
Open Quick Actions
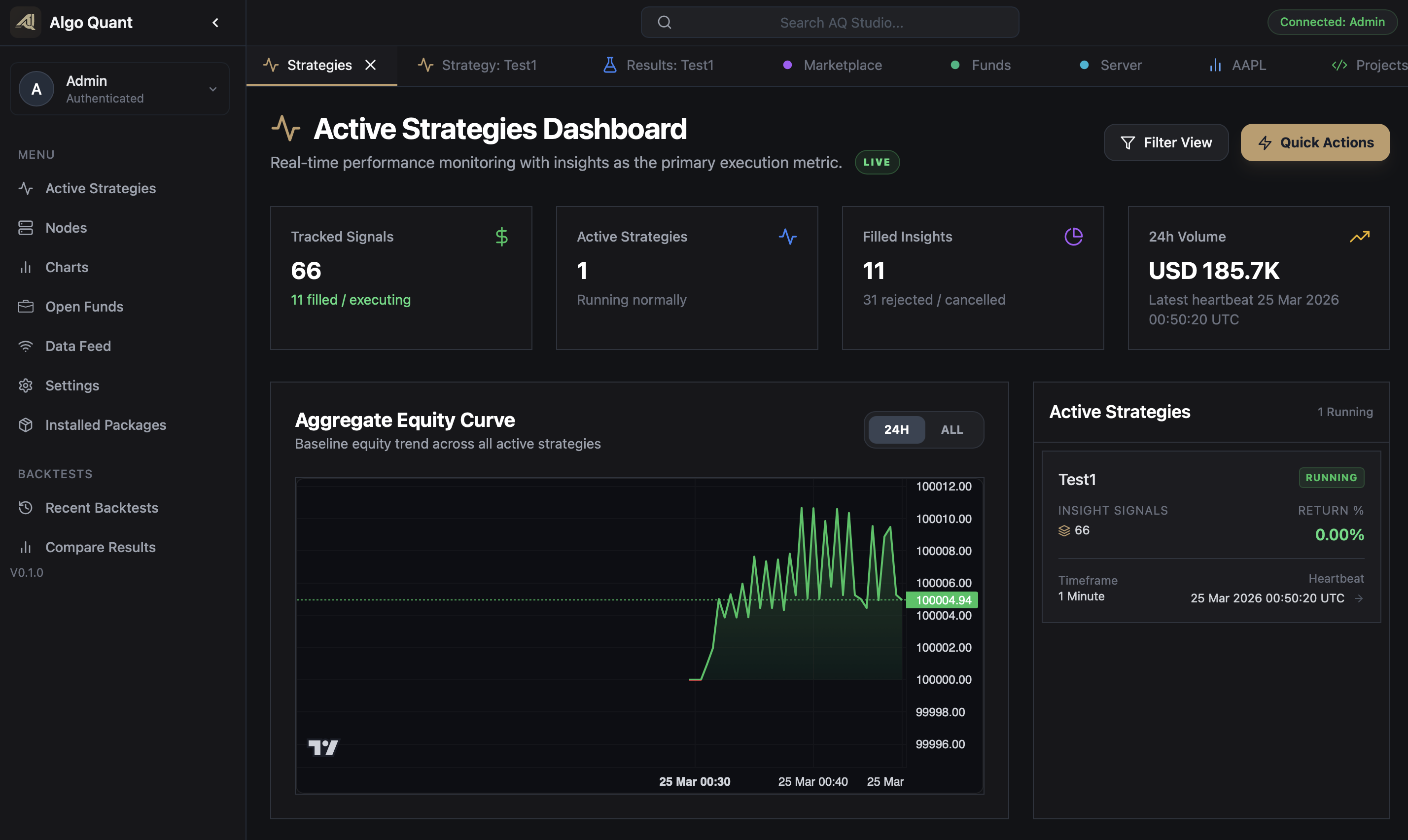click(1315, 142)
